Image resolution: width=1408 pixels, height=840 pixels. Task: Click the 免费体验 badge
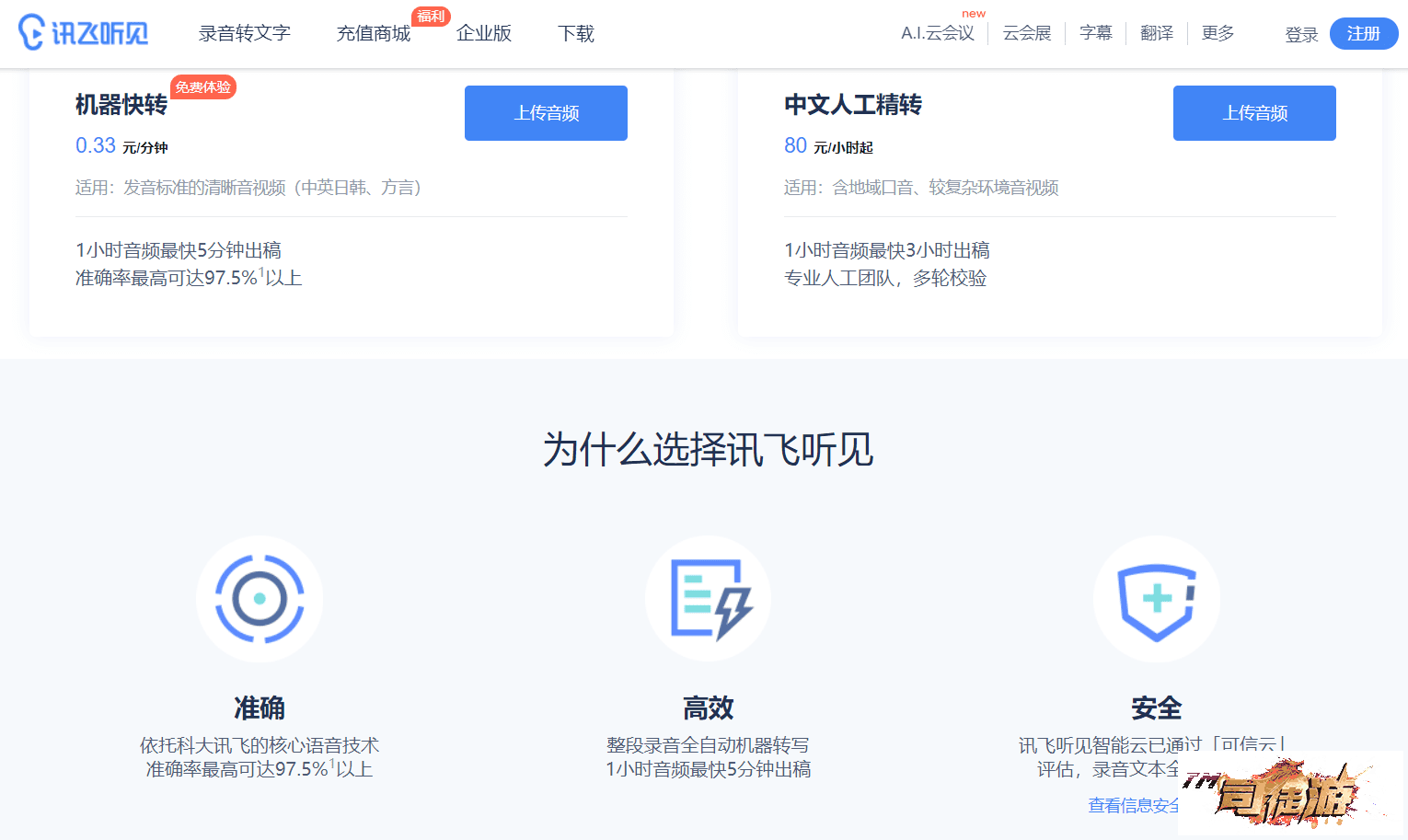203,87
